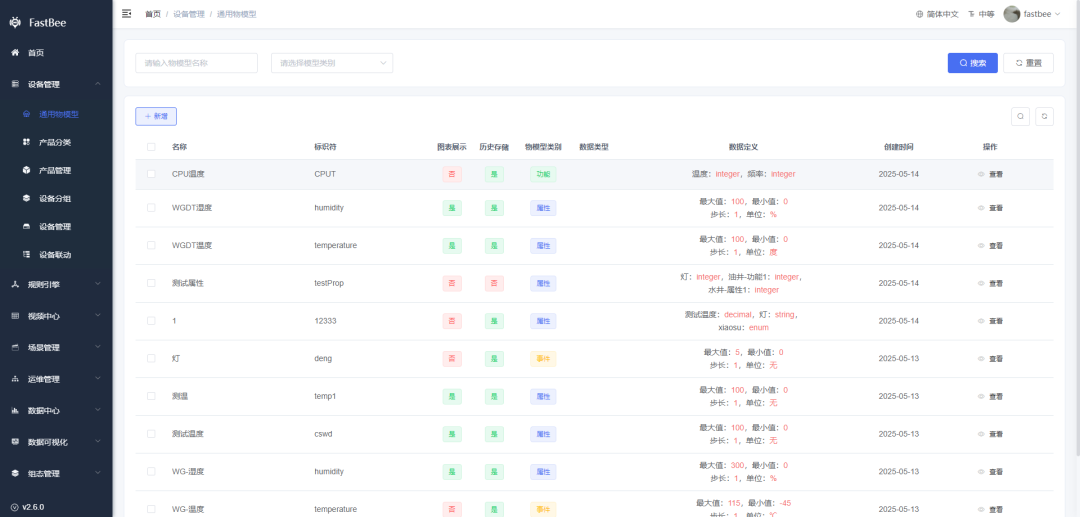The height and width of the screenshot is (517, 1080).
Task: Go to 设备分组 in the sidebar
Action: (54, 198)
